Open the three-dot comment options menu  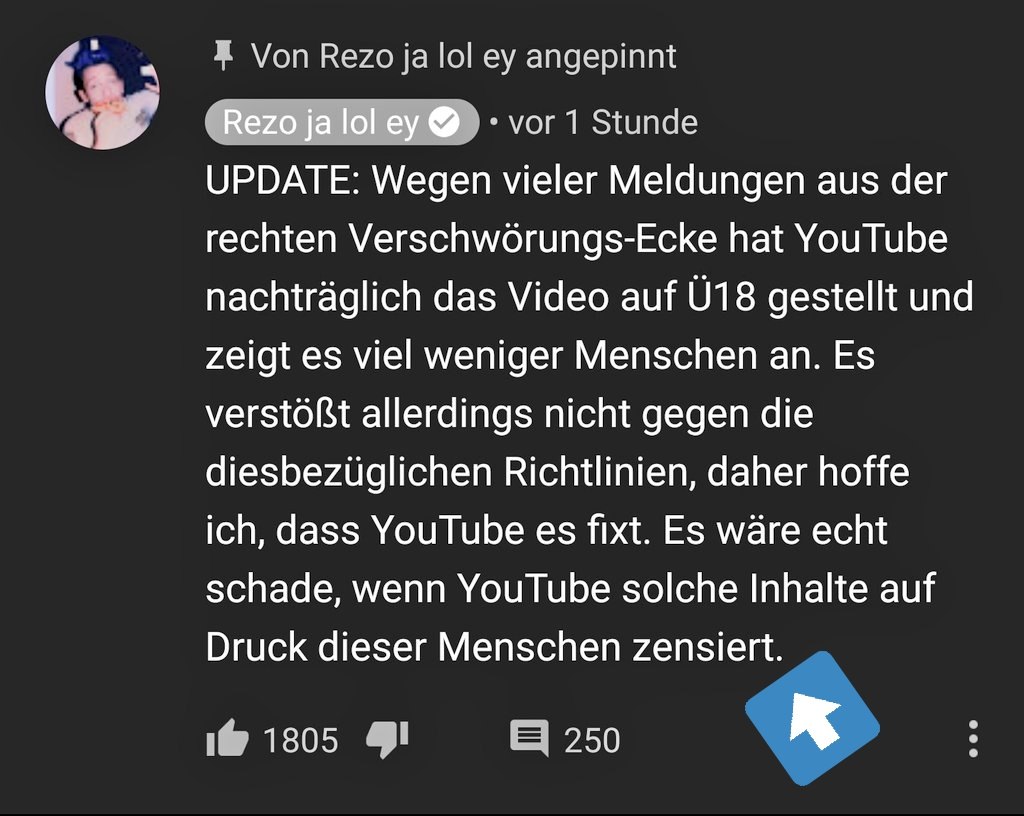click(x=973, y=739)
